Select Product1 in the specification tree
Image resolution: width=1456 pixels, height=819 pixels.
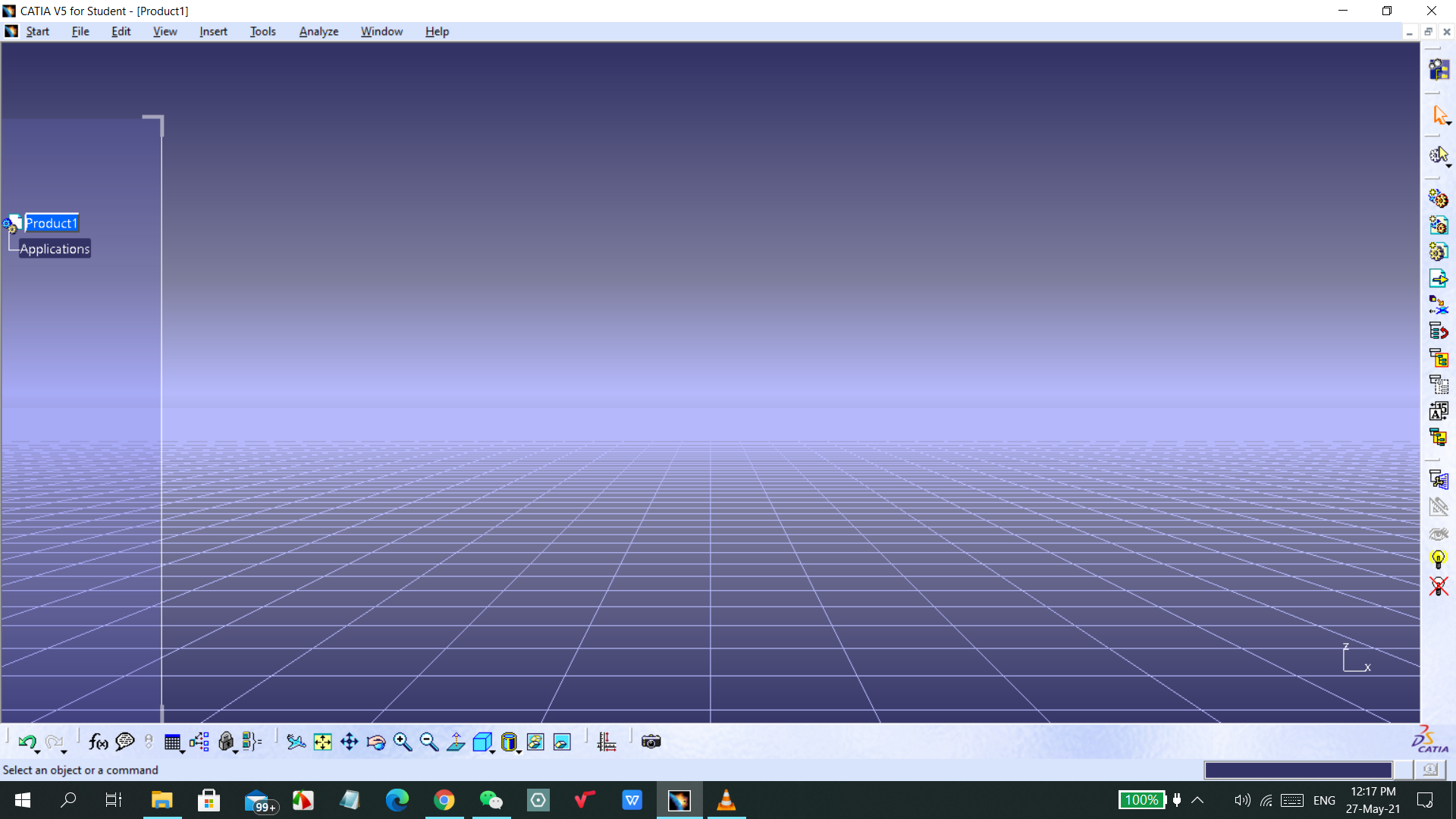(x=52, y=223)
